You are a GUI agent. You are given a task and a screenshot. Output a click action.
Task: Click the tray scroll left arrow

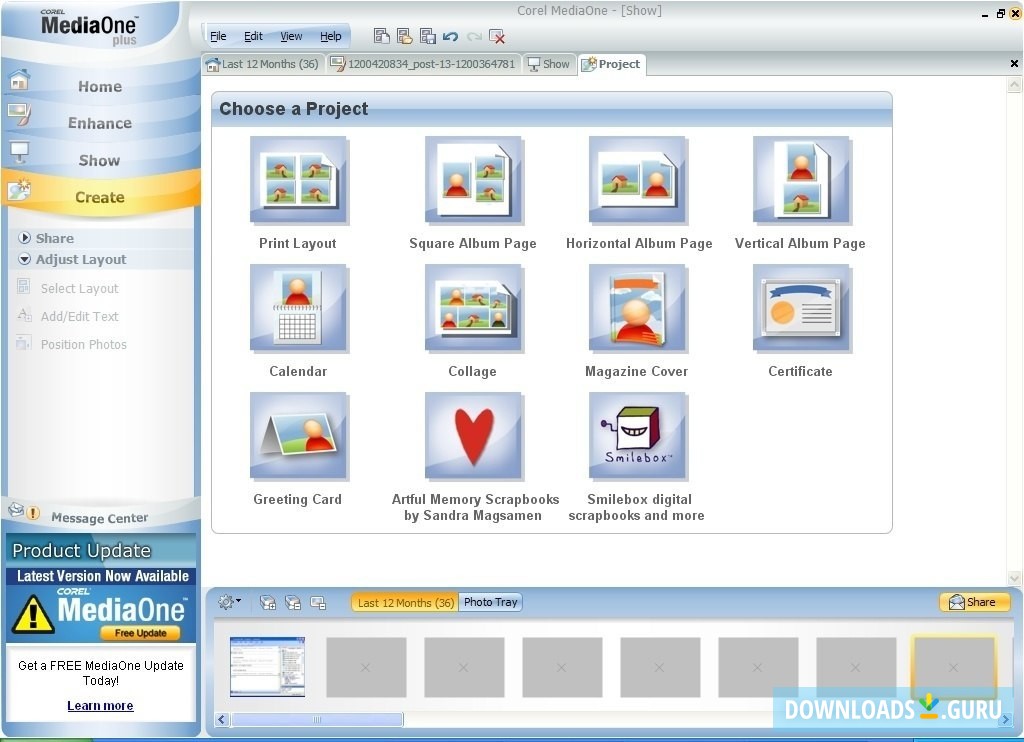pos(222,719)
